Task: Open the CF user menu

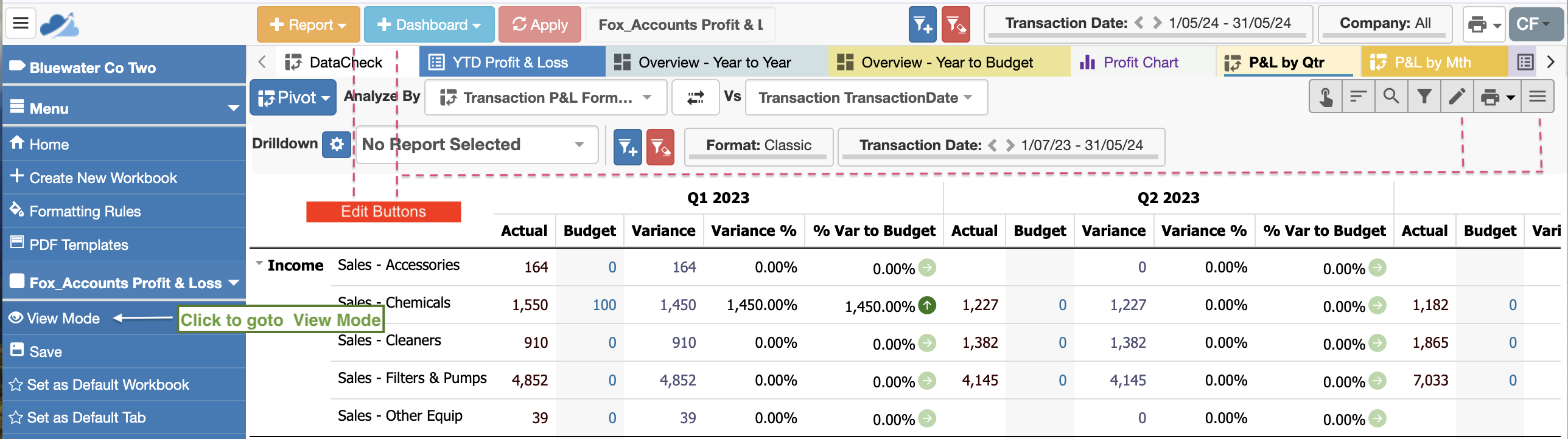Action: click(x=1535, y=24)
